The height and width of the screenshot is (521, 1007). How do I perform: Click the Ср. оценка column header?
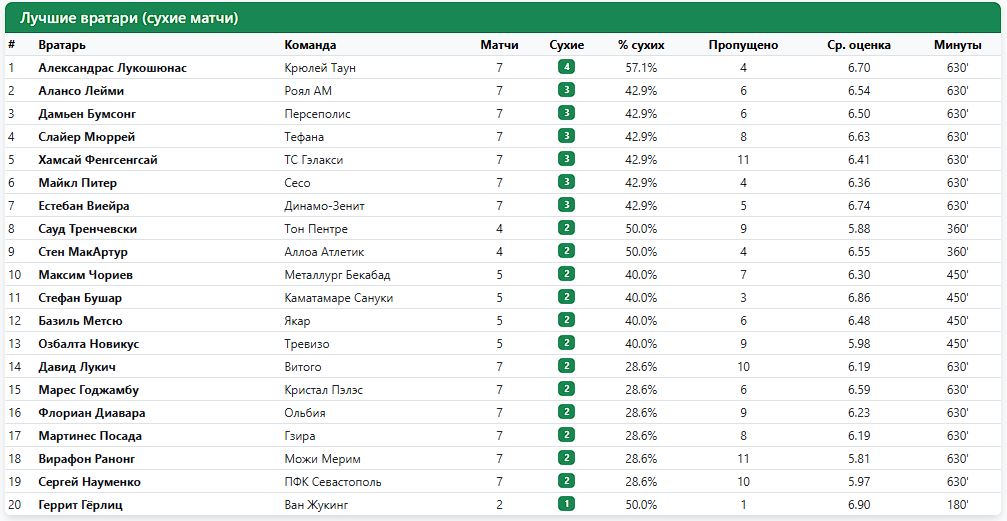pyautogui.click(x=859, y=45)
